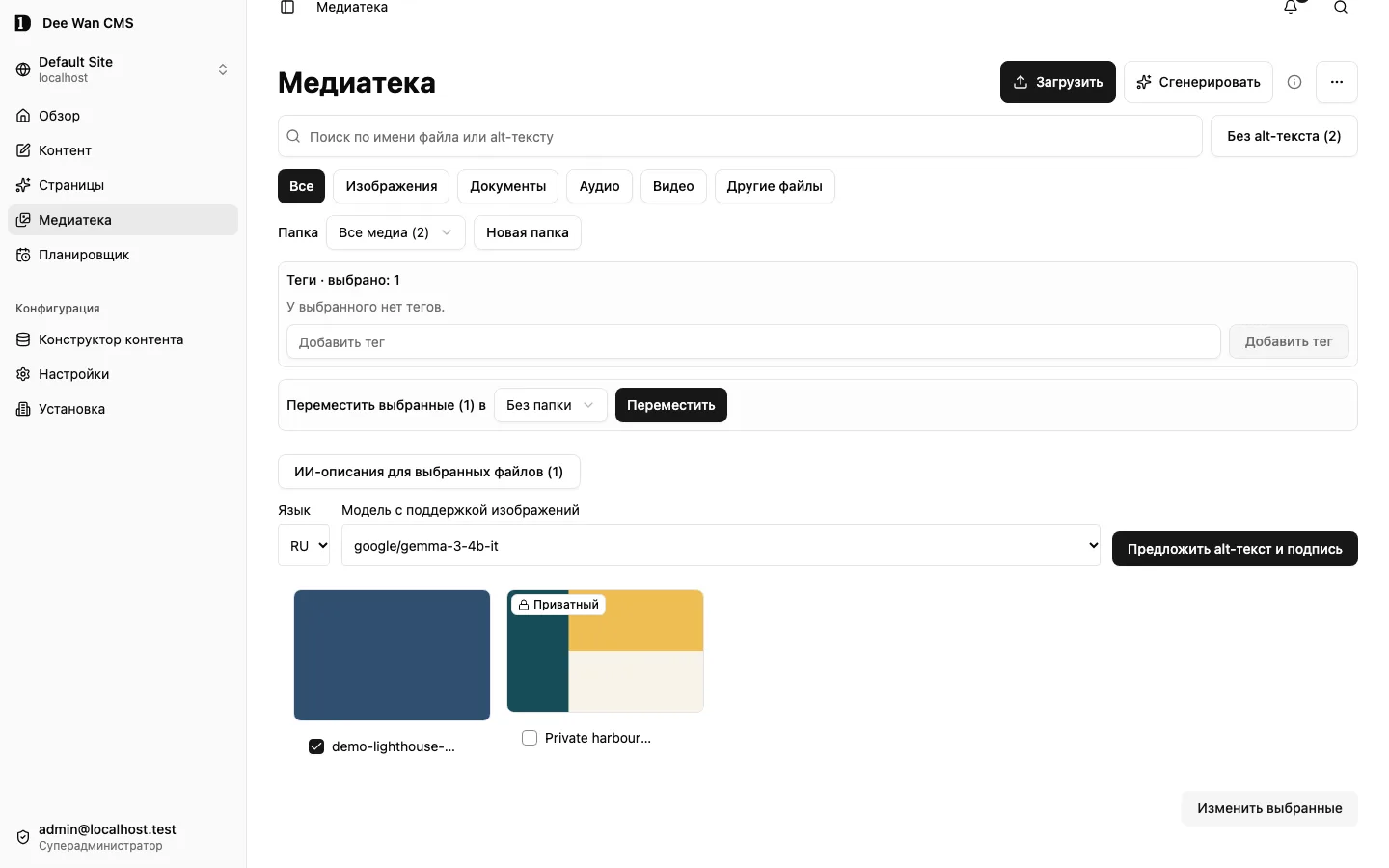Viewport: 1389px width, 868px height.
Task: Show files Без alt-текста (2)
Action: pos(1284,136)
